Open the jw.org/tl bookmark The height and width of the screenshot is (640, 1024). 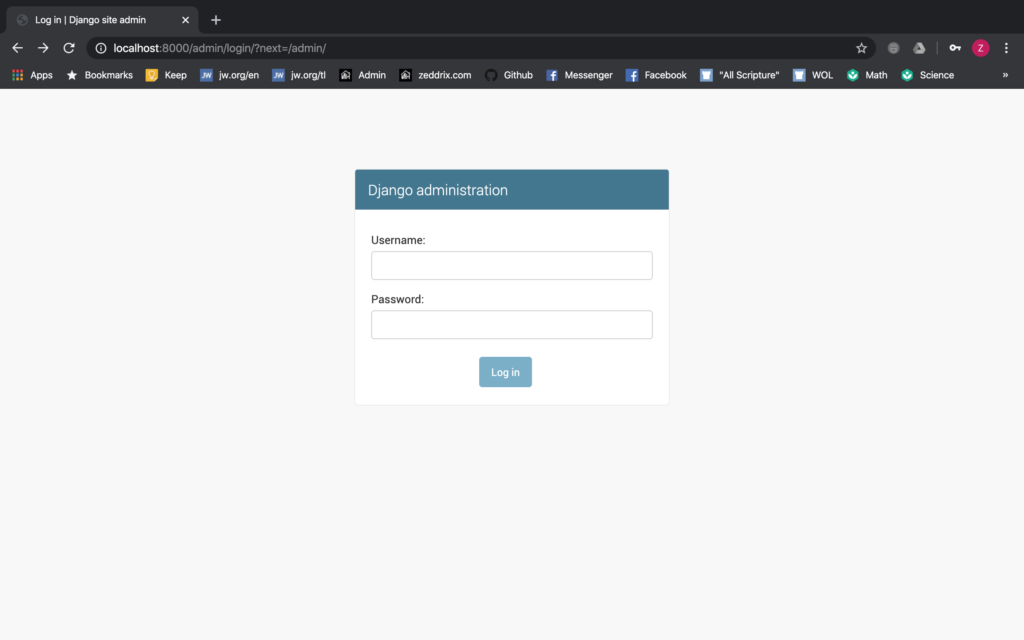point(298,75)
